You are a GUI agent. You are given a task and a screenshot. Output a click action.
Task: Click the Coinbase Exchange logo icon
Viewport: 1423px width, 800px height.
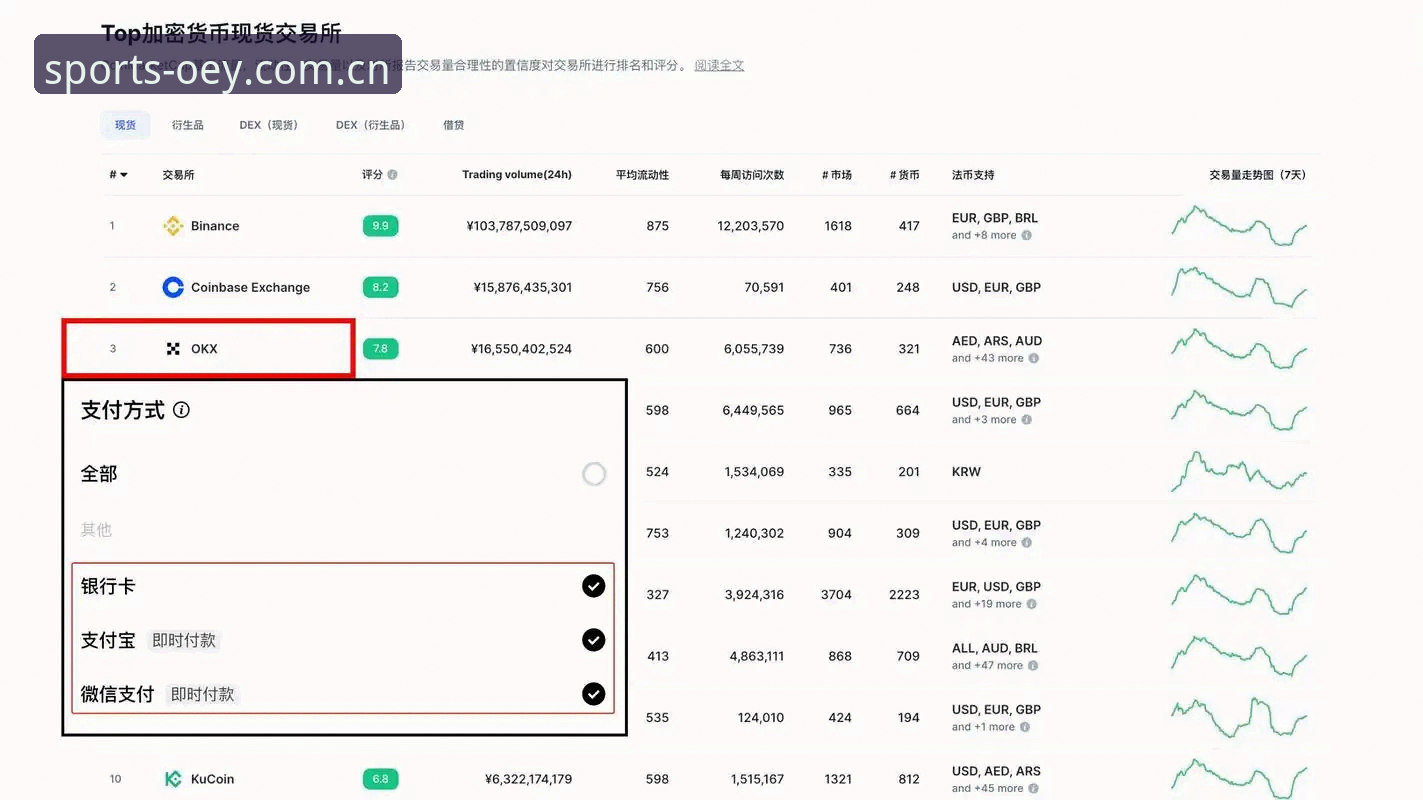coord(173,287)
